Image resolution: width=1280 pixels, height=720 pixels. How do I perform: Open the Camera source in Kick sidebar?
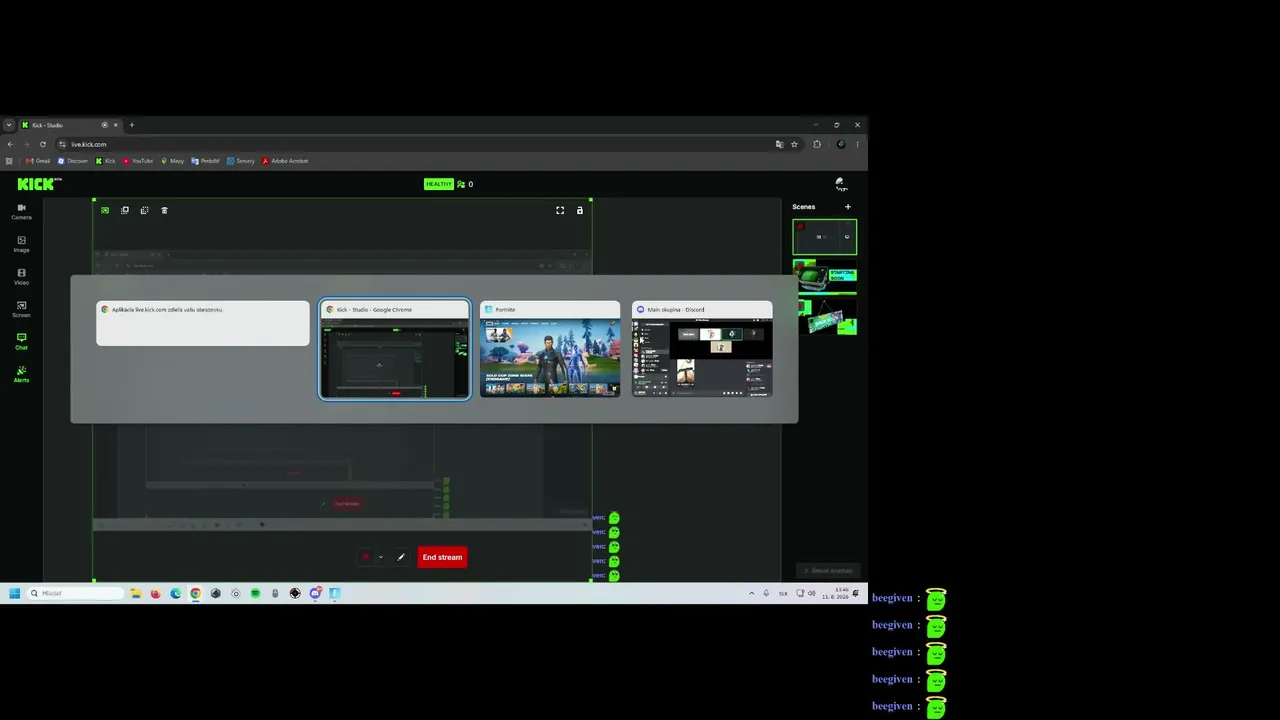(x=21, y=211)
